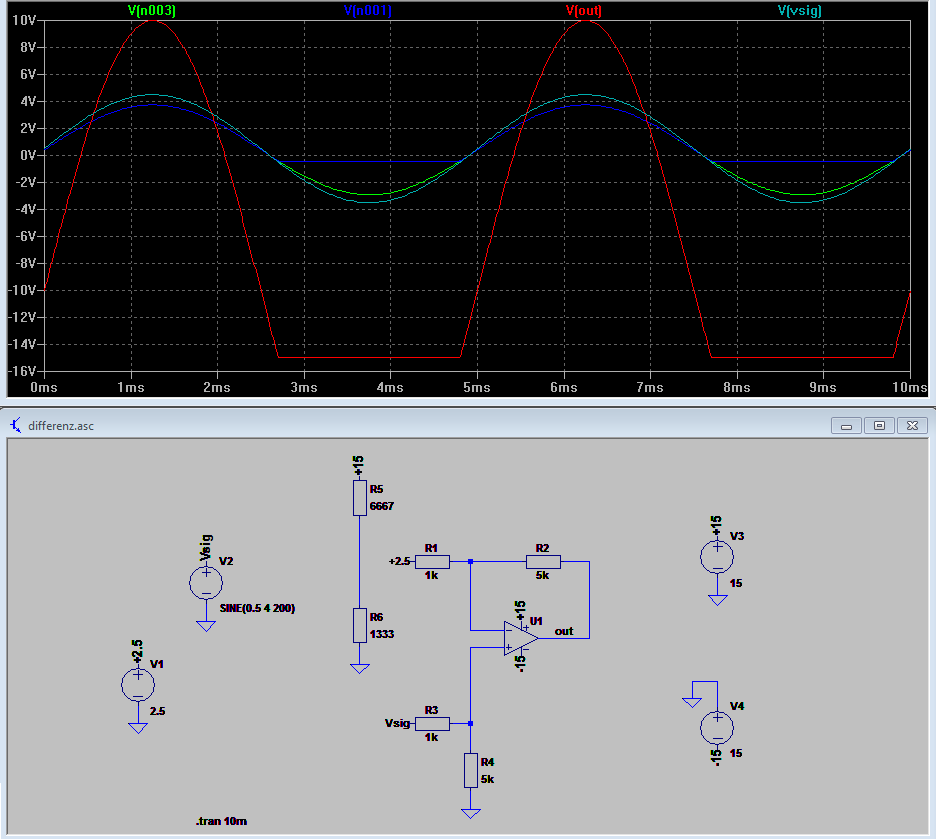The height and width of the screenshot is (839, 936).
Task: Click the .tran 10m simulation directive
Action: click(221, 820)
